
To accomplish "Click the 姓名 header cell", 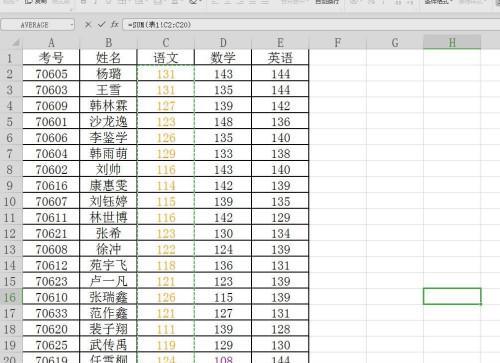I will tap(108, 58).
